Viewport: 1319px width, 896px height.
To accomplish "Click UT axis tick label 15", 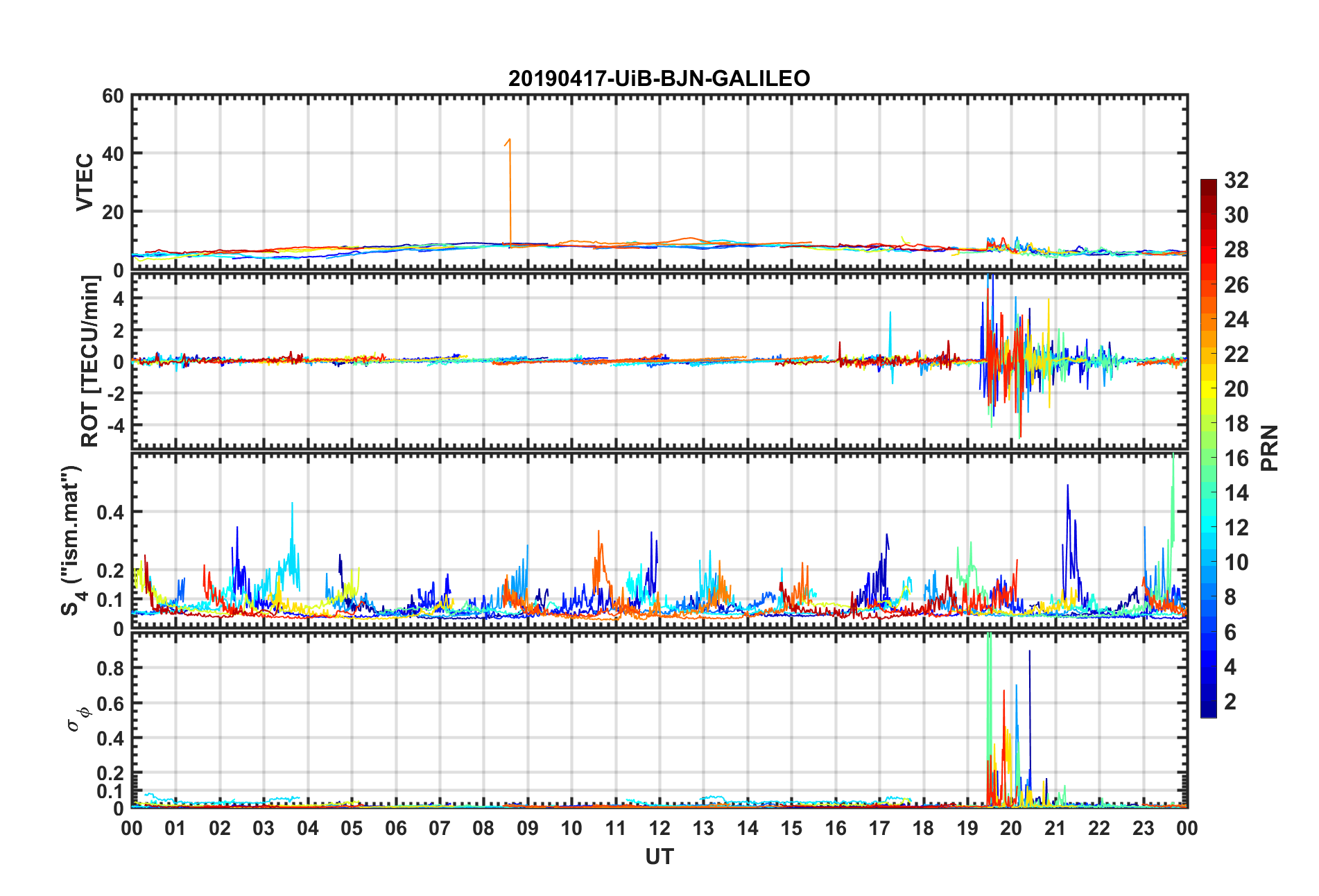I will coord(791,828).
